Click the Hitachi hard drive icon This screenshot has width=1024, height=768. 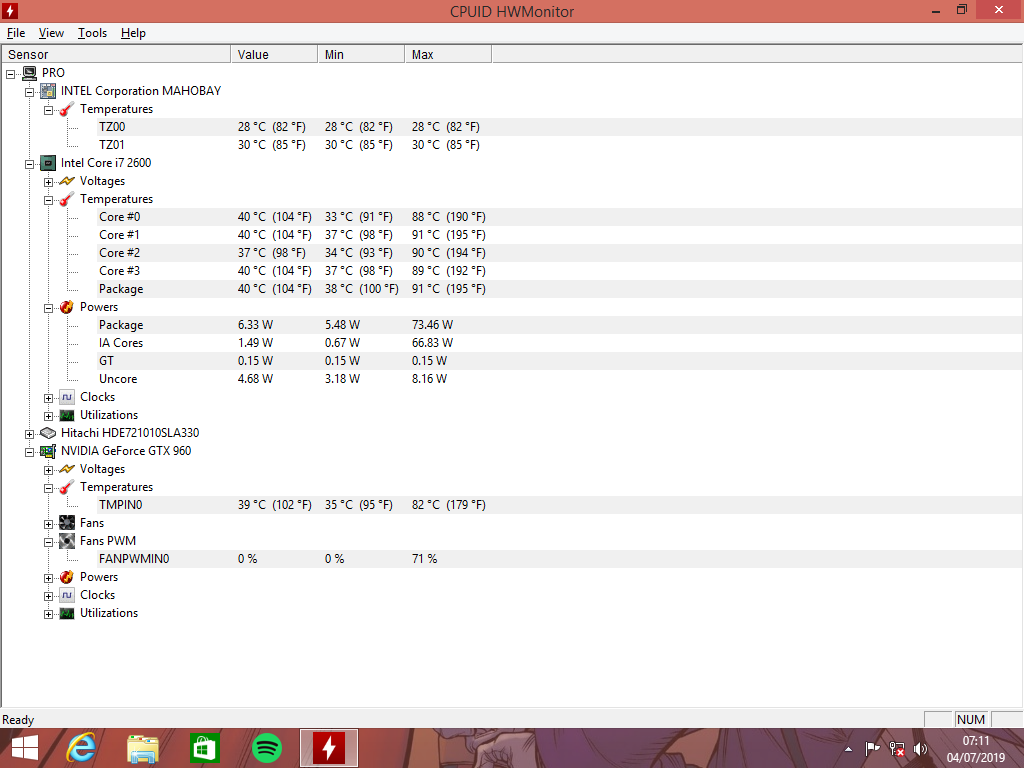click(x=48, y=433)
